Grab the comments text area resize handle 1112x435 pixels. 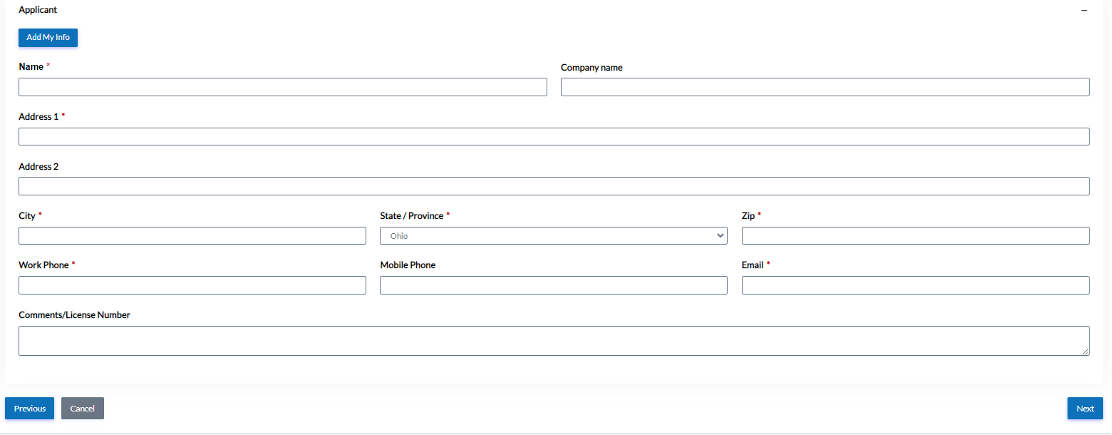pos(1085,351)
